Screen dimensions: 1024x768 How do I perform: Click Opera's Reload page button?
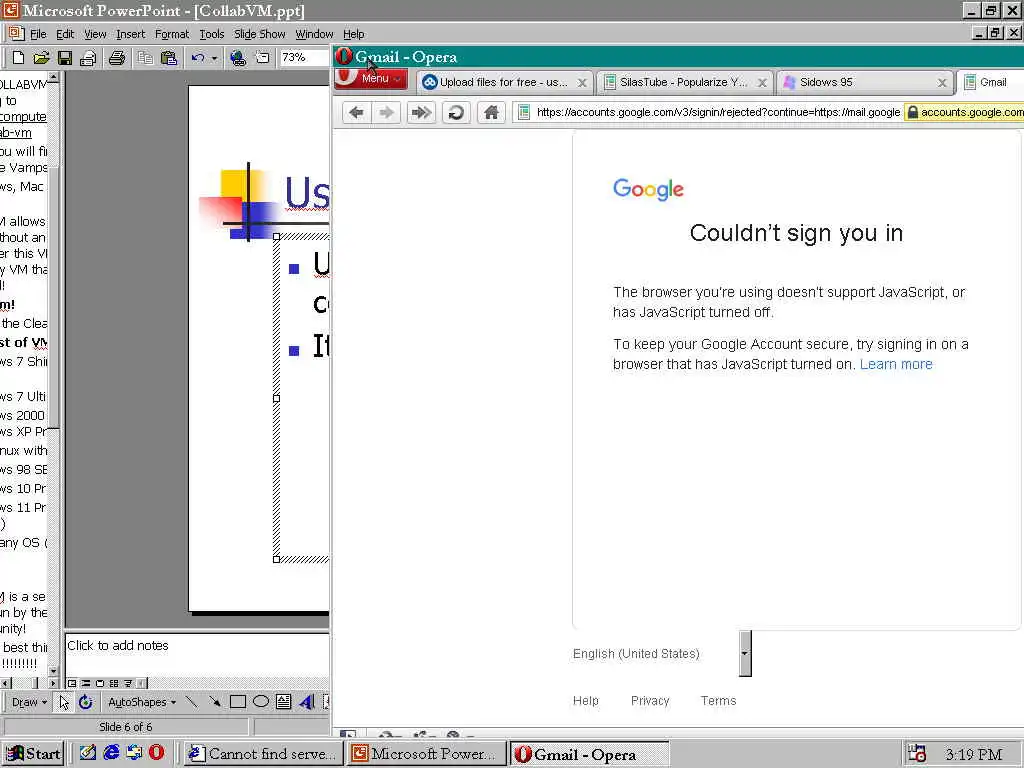point(456,112)
